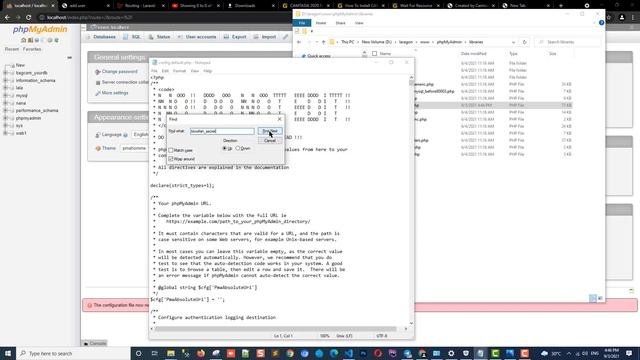Expand the sys database node
This screenshot has height=360, width=640.
(5, 126)
